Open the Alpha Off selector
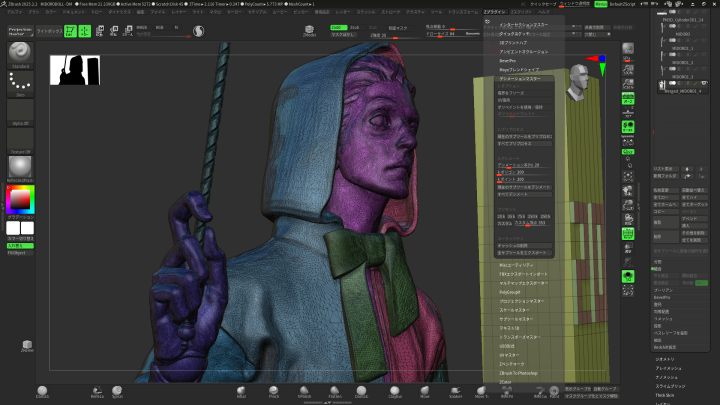The width and height of the screenshot is (720, 405). (x=20, y=110)
